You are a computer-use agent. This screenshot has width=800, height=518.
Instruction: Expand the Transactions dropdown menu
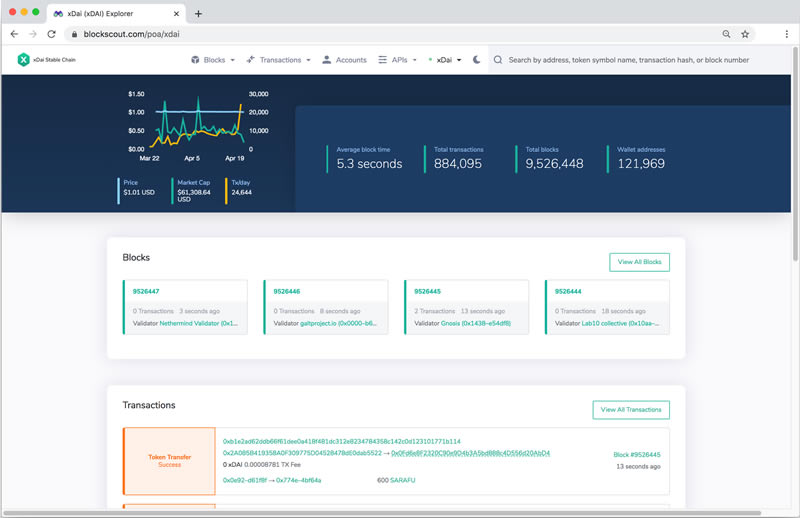coord(279,60)
